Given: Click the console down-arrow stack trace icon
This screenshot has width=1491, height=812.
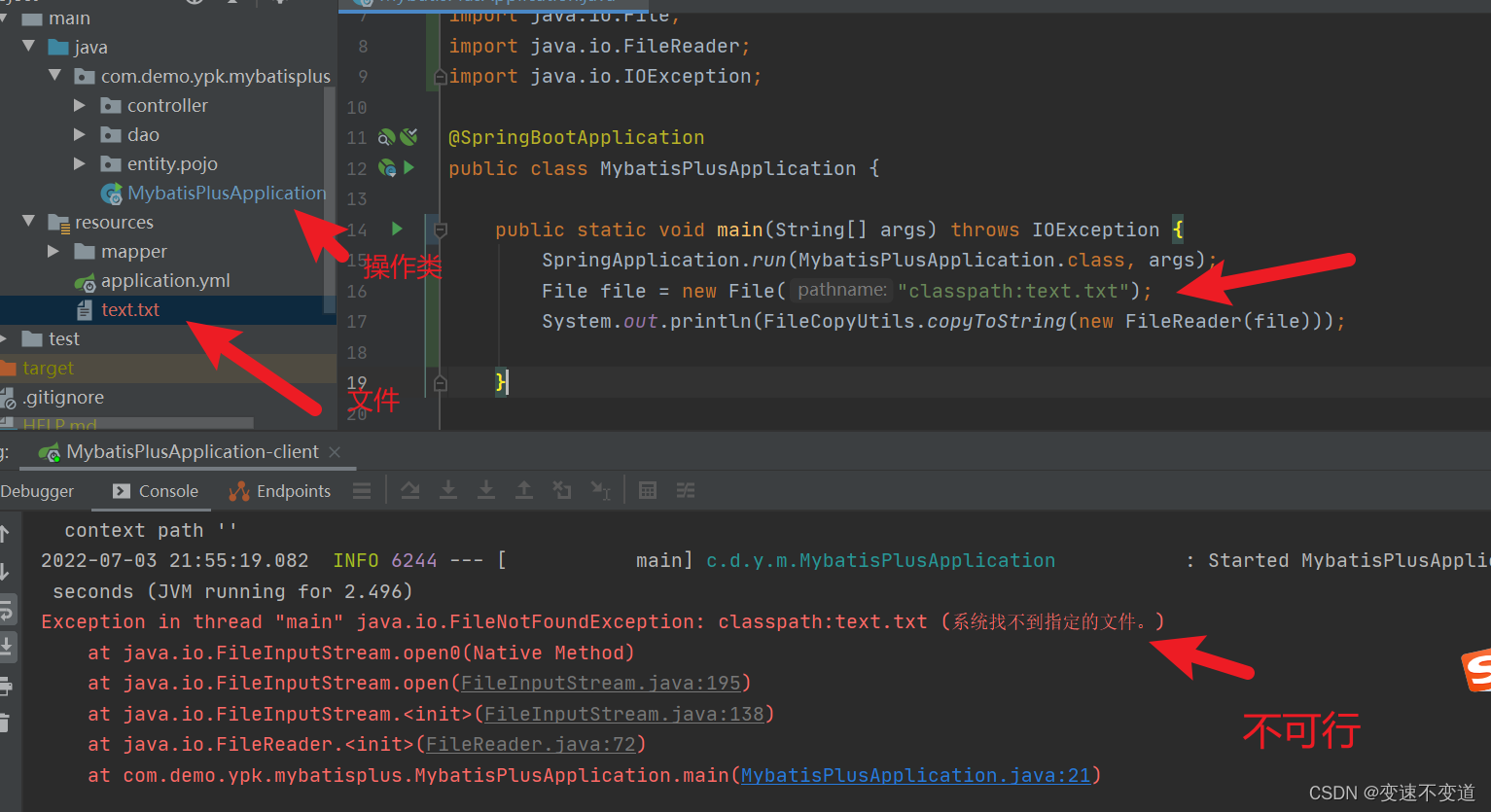Looking at the screenshot, I should point(5,571).
